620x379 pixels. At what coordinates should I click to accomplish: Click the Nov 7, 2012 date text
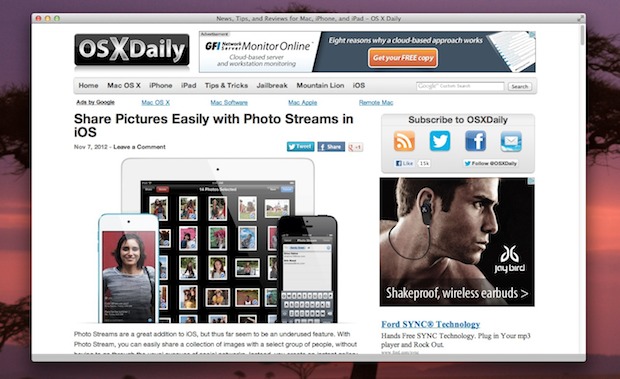(x=91, y=147)
